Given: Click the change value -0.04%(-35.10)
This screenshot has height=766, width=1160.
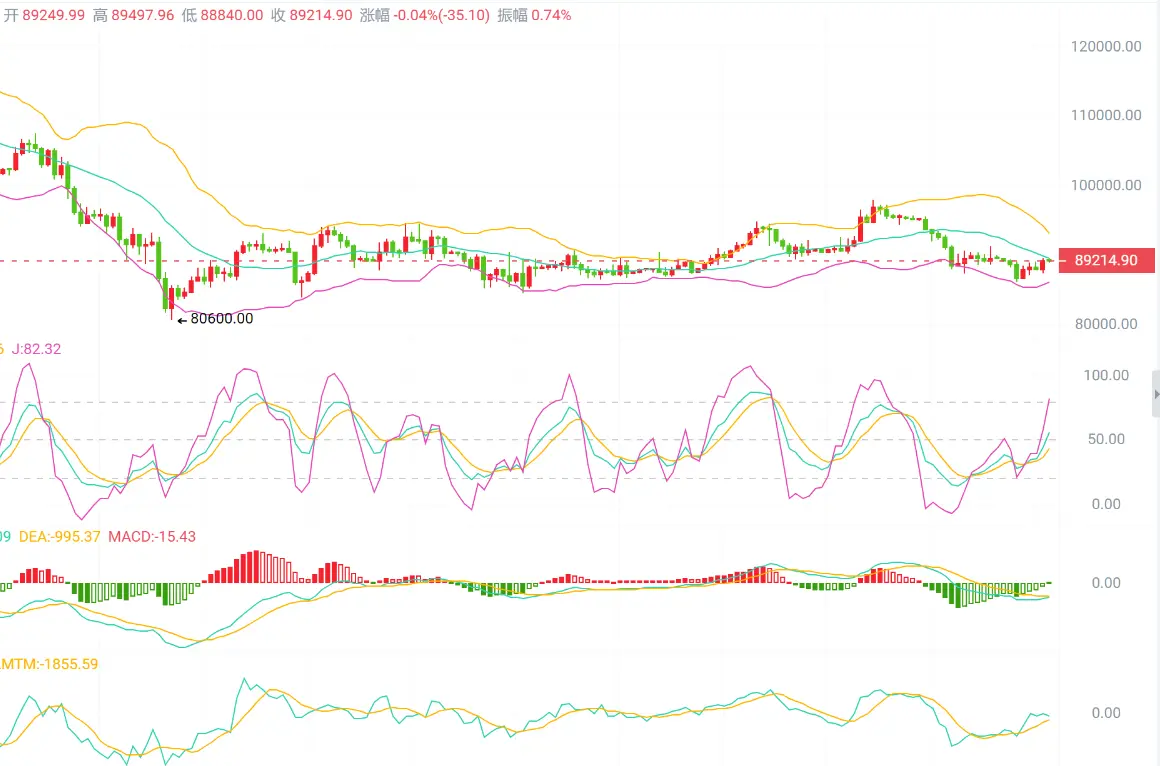Looking at the screenshot, I should coord(442,15).
